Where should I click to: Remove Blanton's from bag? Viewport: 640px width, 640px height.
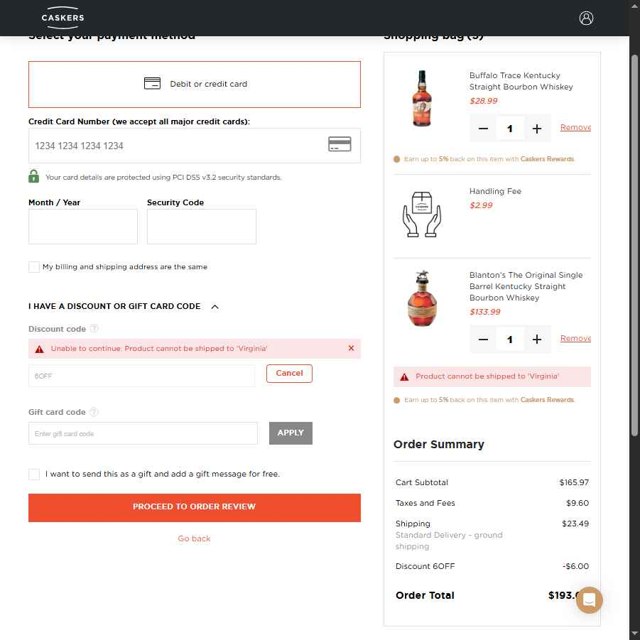575,338
